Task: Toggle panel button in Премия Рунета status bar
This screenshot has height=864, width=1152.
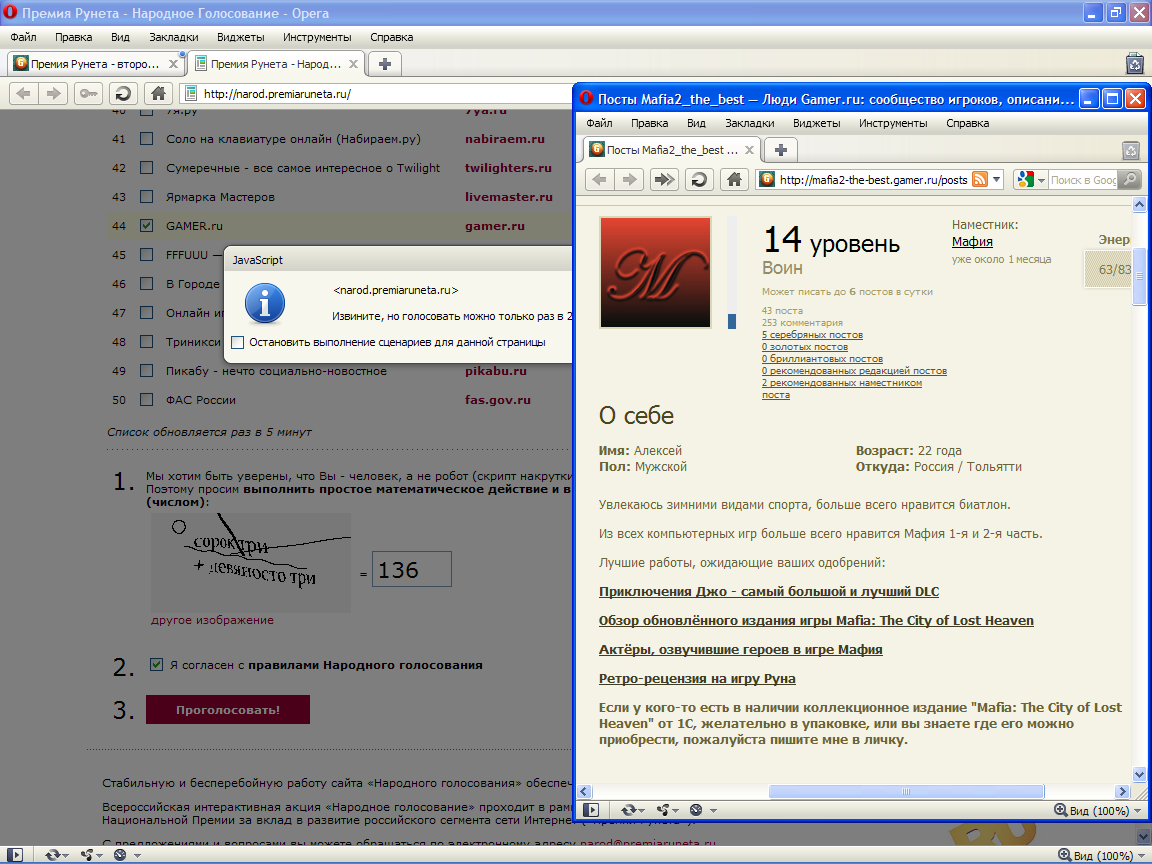Action: pyautogui.click(x=15, y=855)
